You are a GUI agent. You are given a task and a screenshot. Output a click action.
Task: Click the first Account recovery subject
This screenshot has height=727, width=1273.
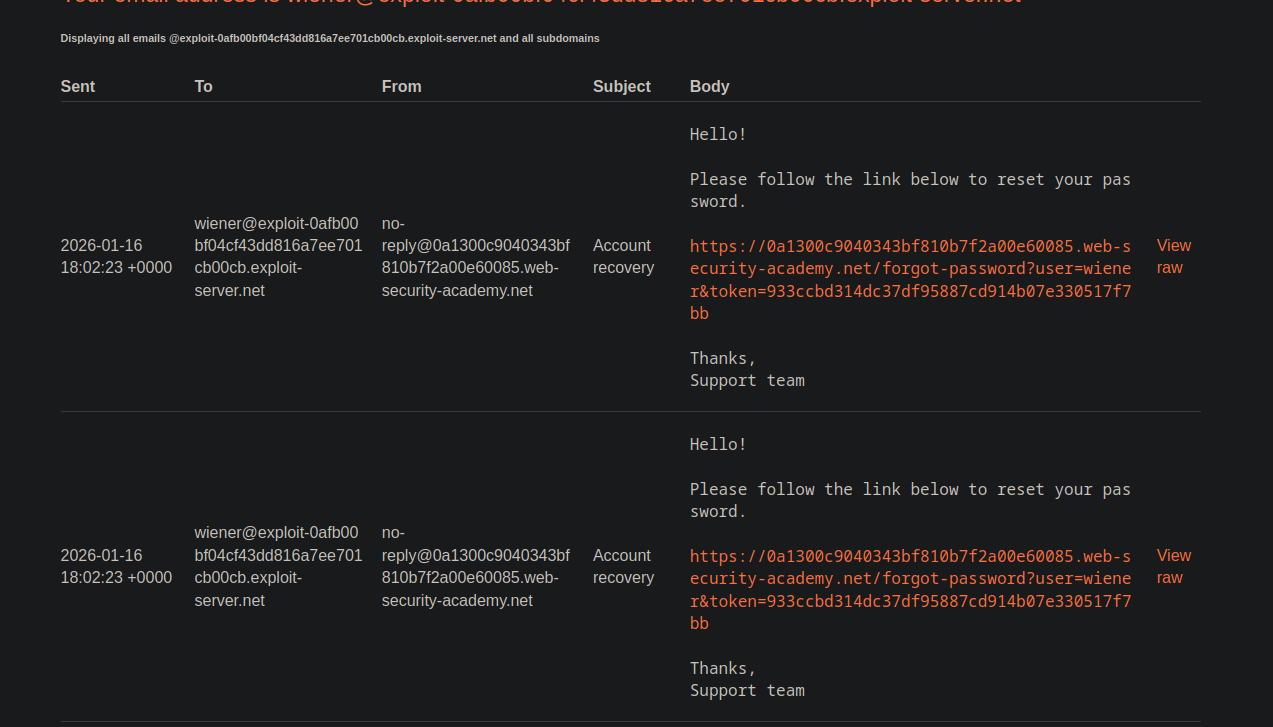pos(623,256)
